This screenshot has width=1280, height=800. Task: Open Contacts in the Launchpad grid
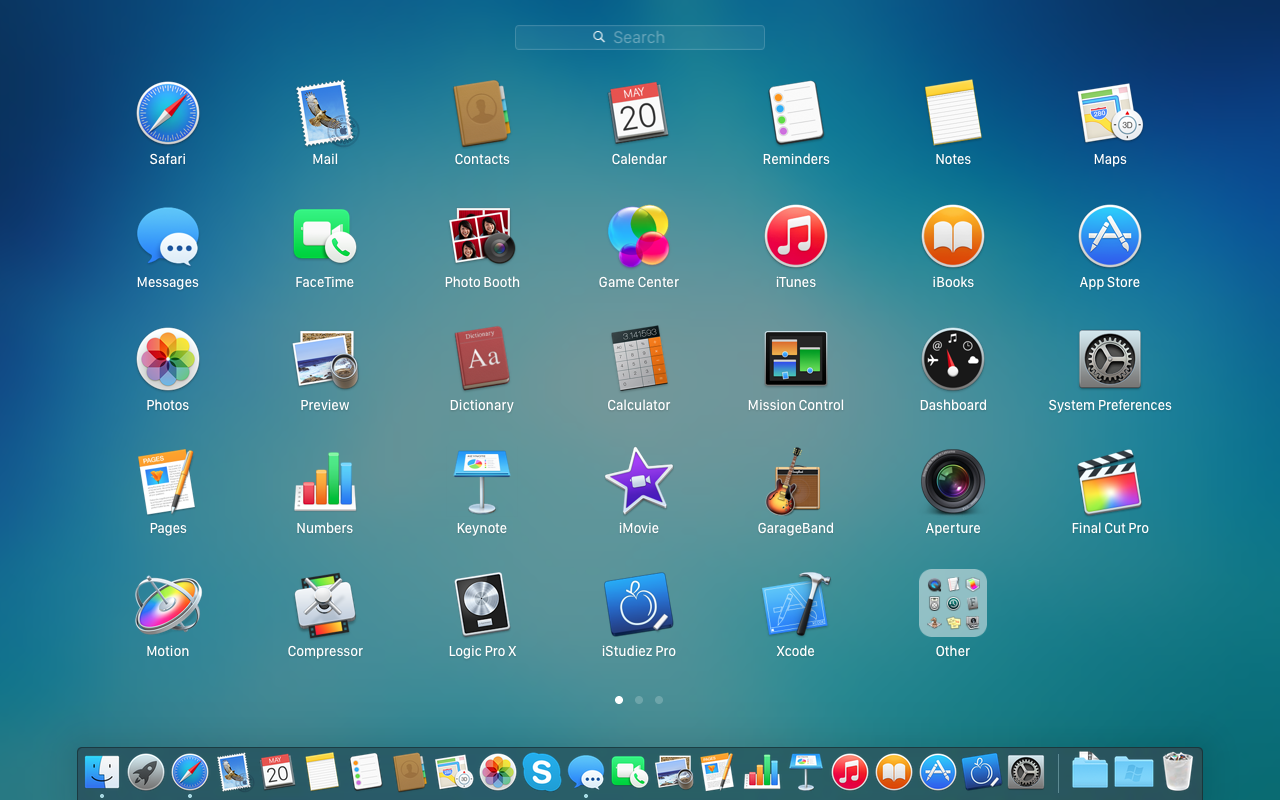coord(482,113)
